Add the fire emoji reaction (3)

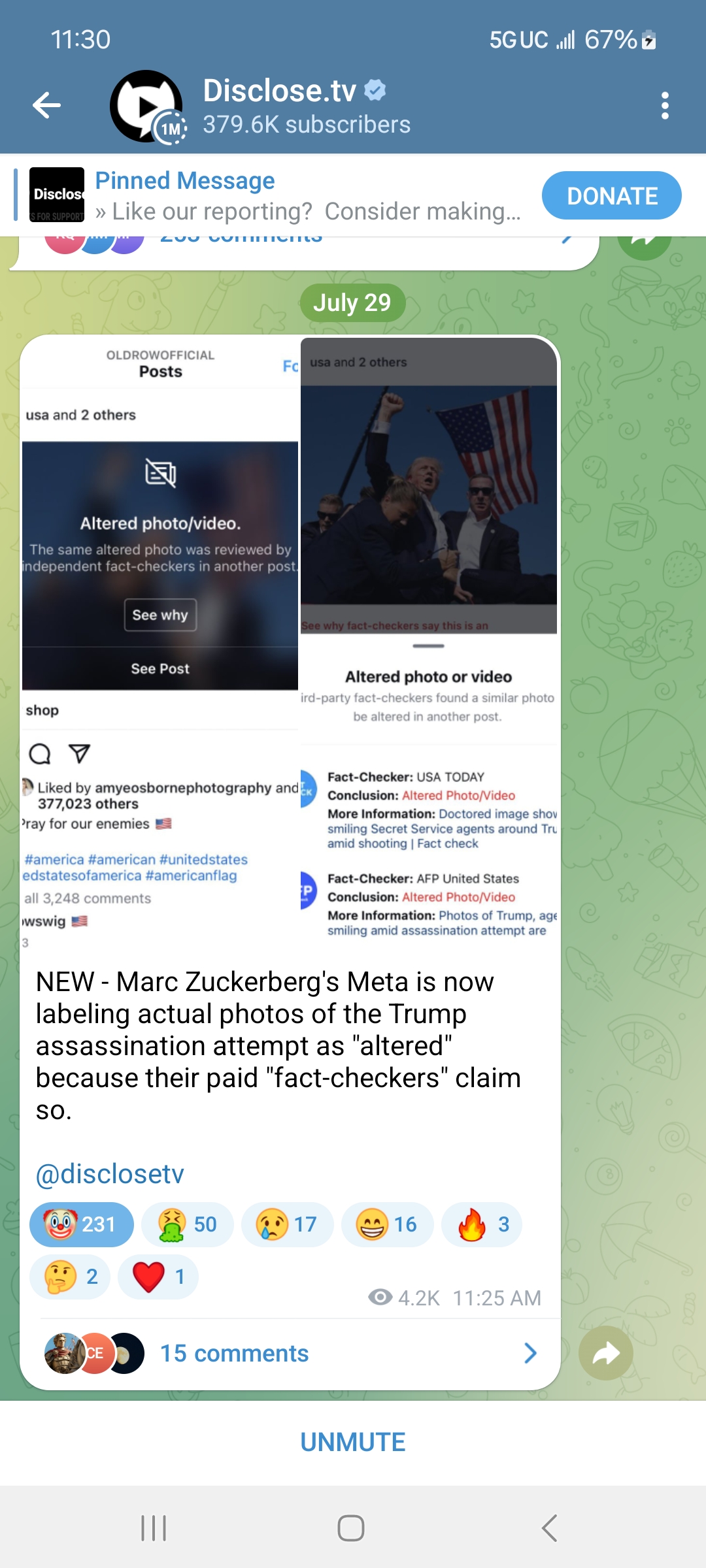click(482, 1224)
